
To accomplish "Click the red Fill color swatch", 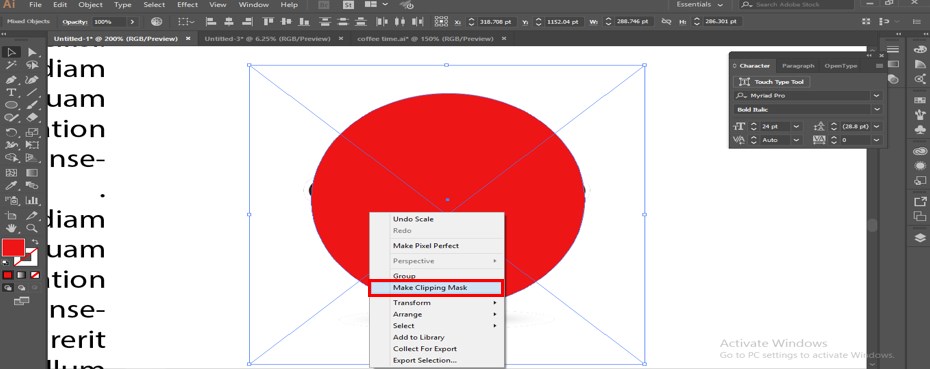I will click(13, 247).
